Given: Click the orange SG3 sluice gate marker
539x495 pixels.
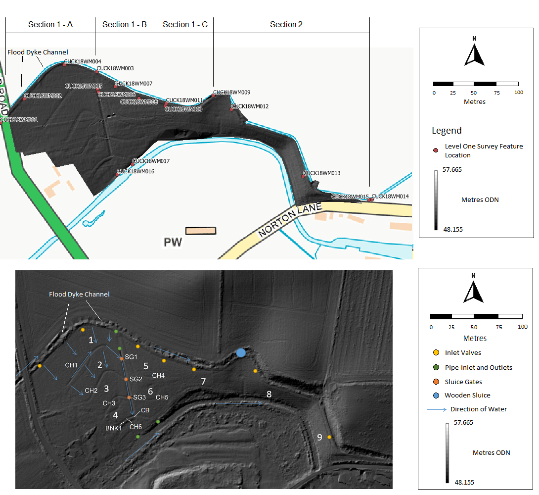Looking at the screenshot, I should [129, 397].
